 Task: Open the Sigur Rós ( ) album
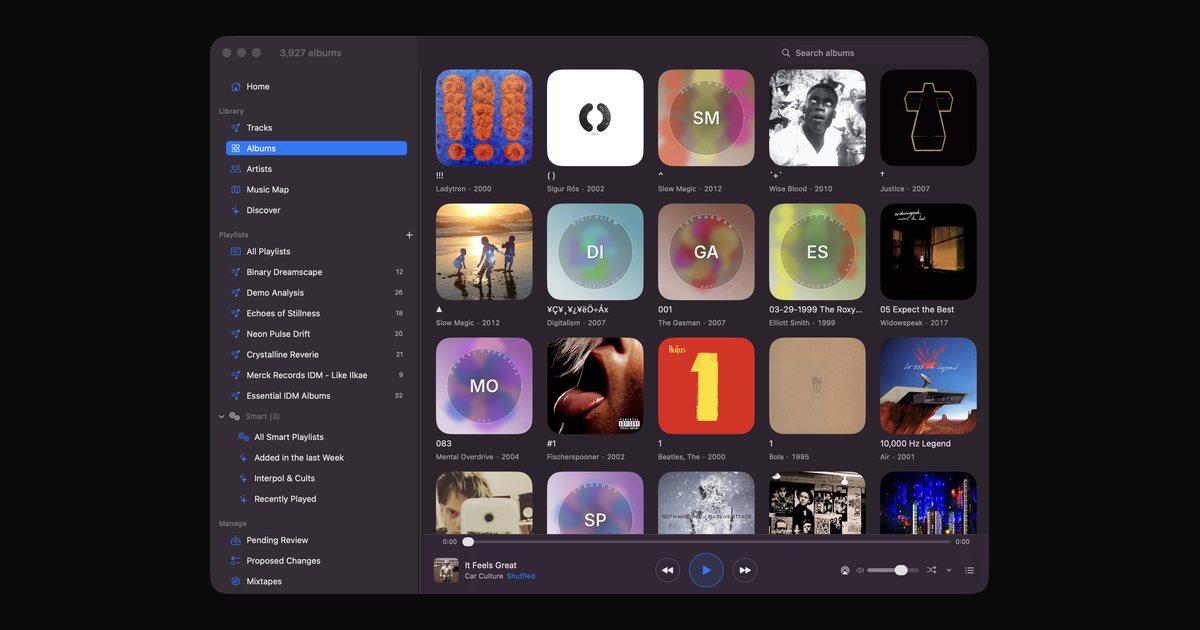(595, 118)
